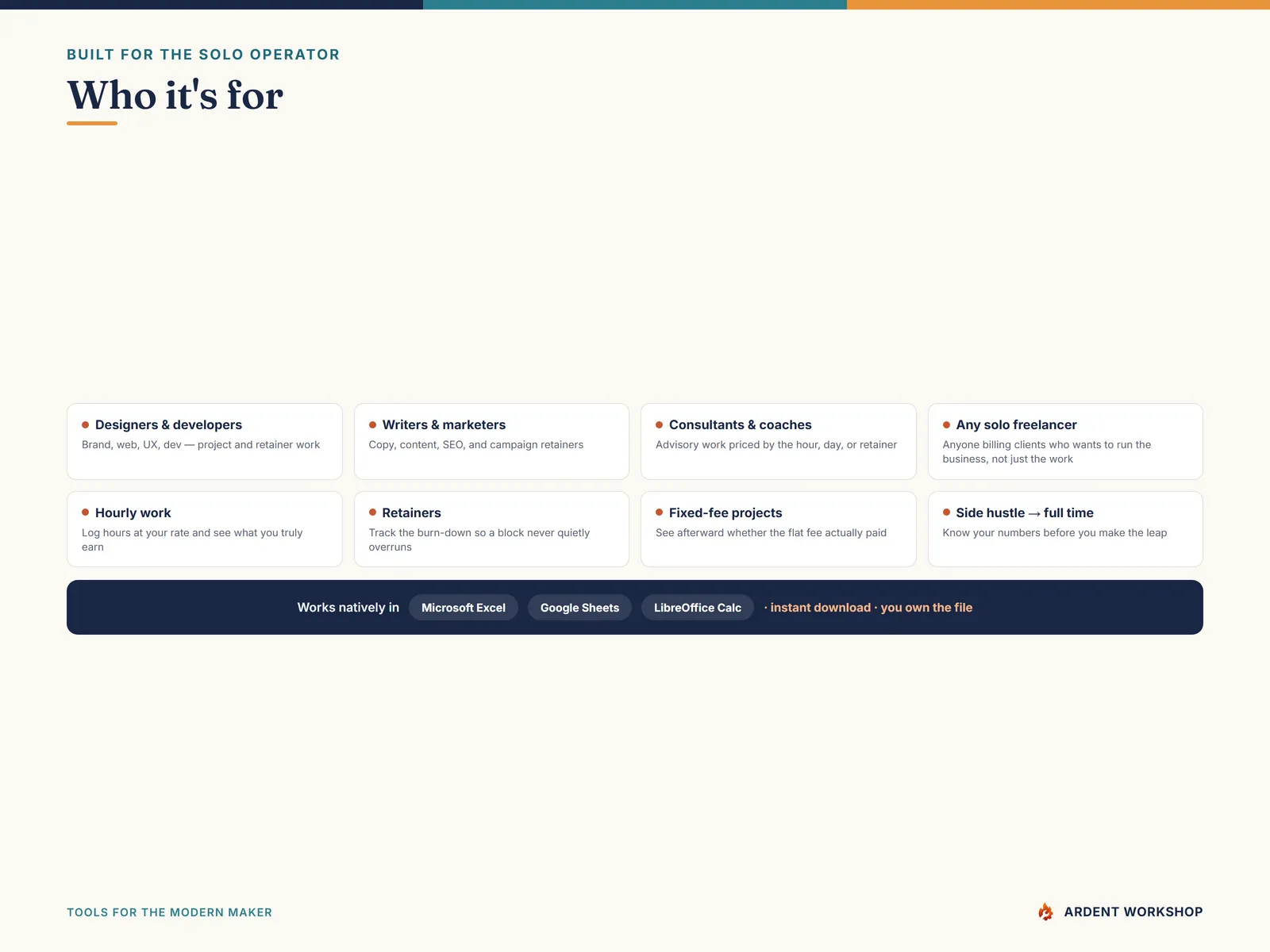Select the LibreOffice Calc pill
Image resolution: width=1270 pixels, height=952 pixels.
point(698,608)
